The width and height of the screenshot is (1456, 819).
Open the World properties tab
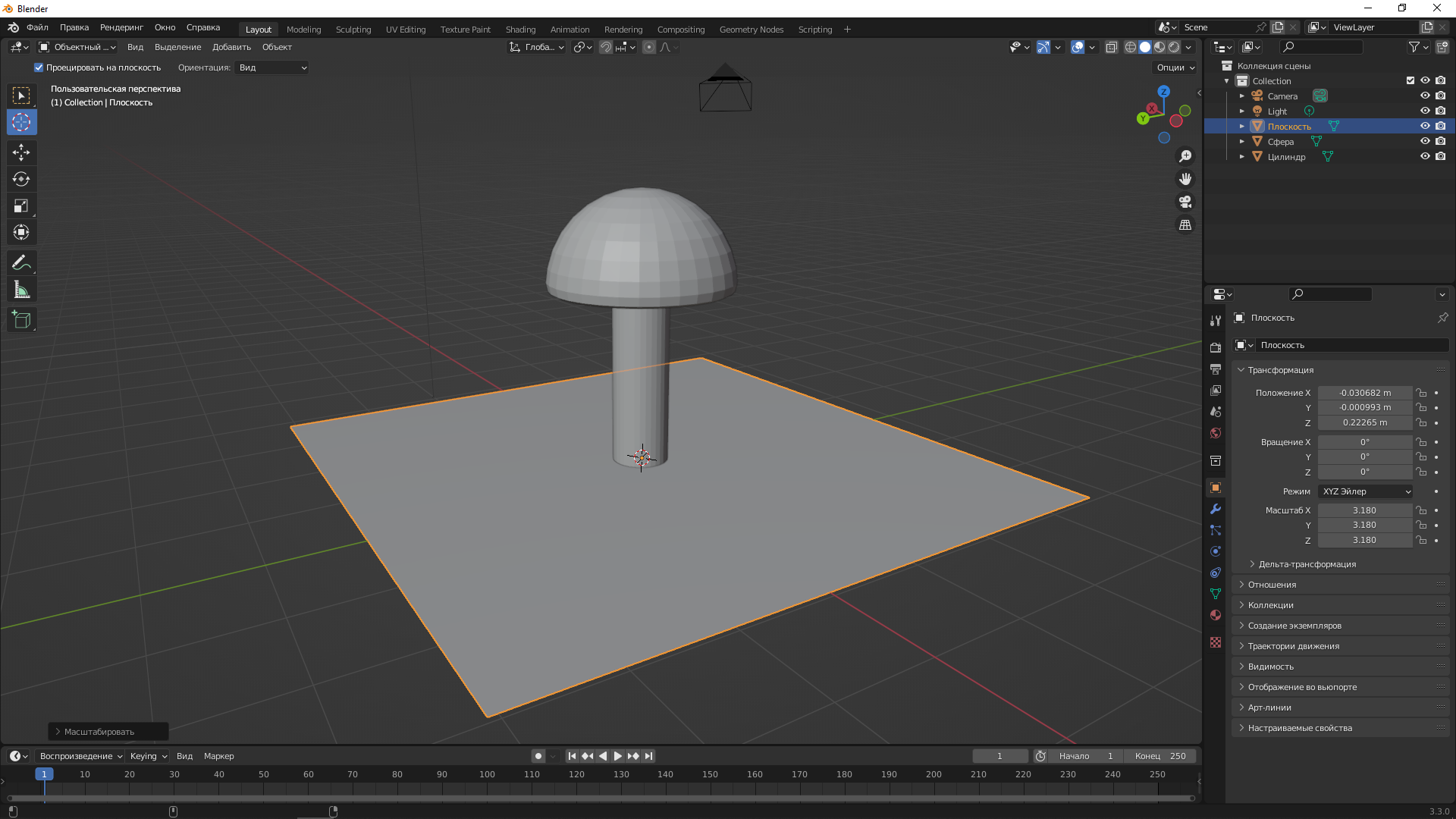point(1216,433)
